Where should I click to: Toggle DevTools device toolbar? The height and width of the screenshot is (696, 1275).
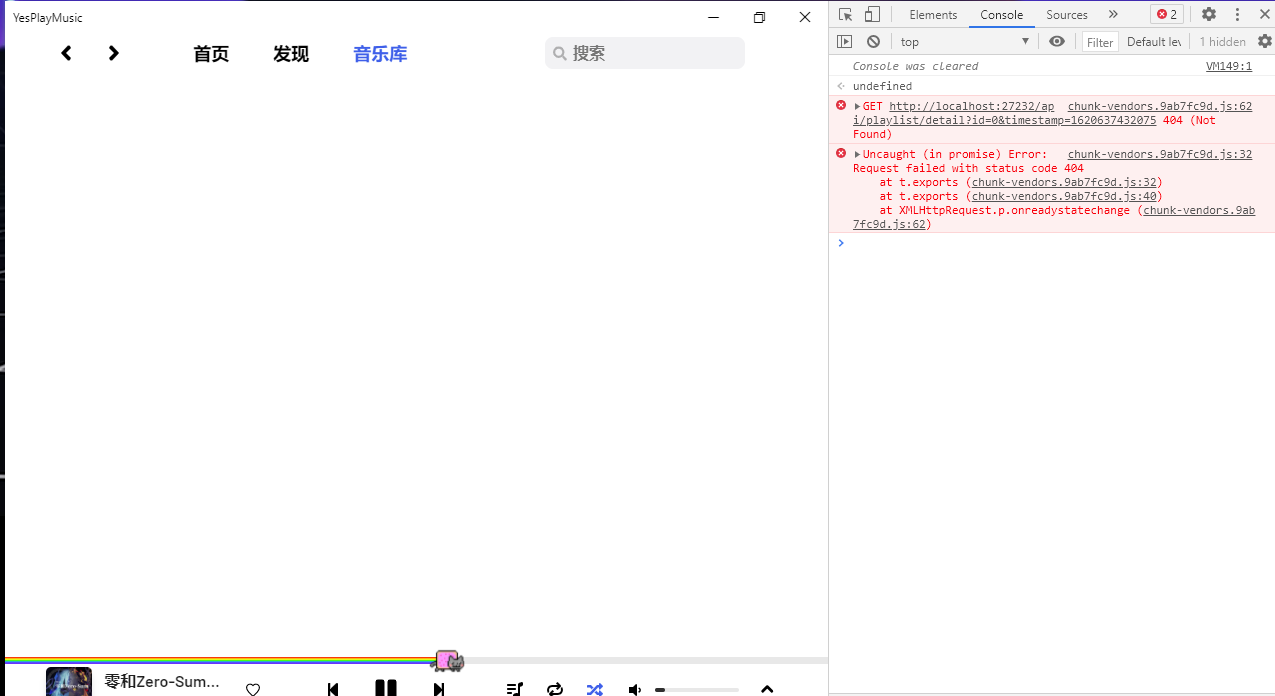(872, 14)
